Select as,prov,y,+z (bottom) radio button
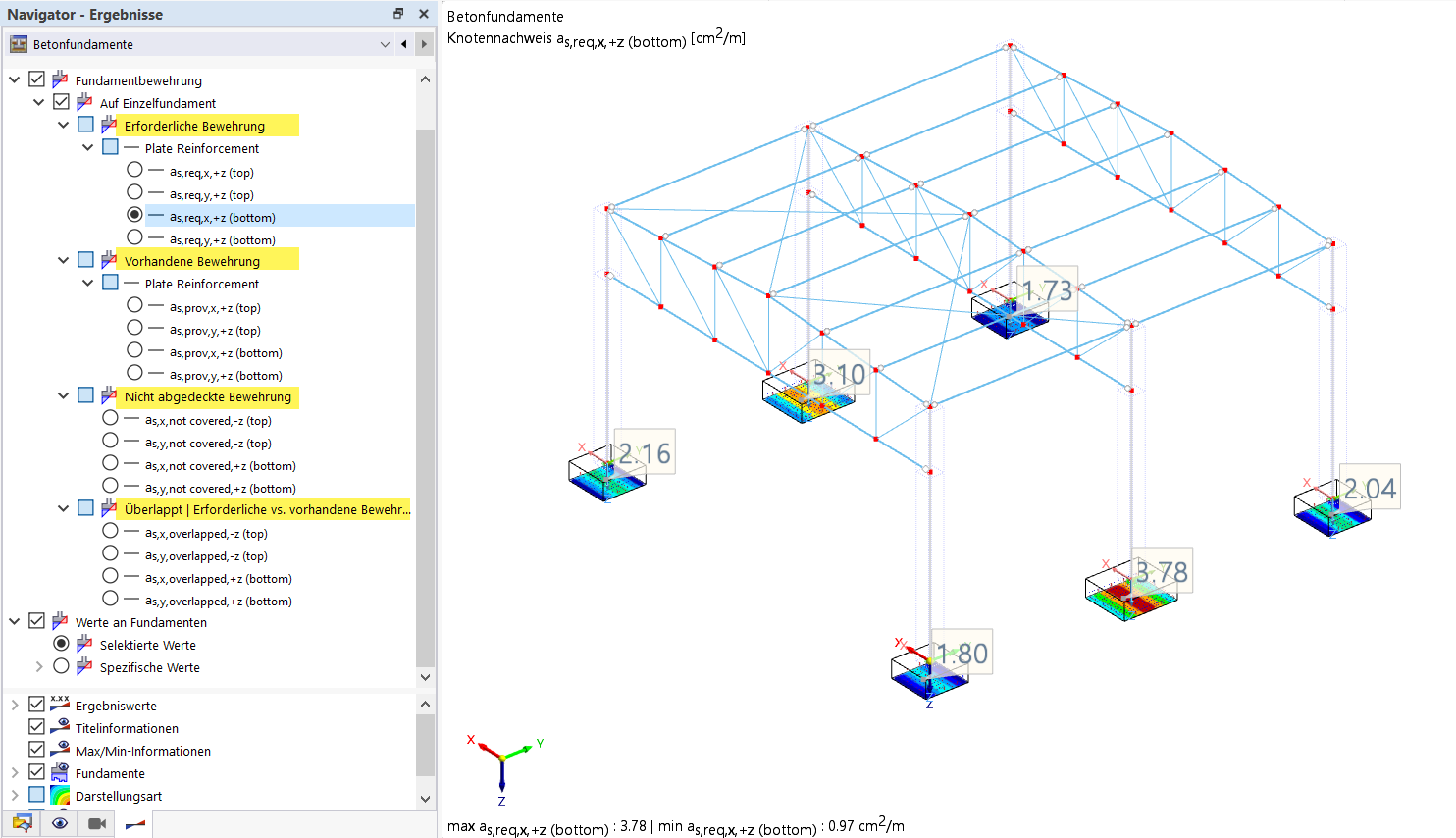 coord(135,373)
